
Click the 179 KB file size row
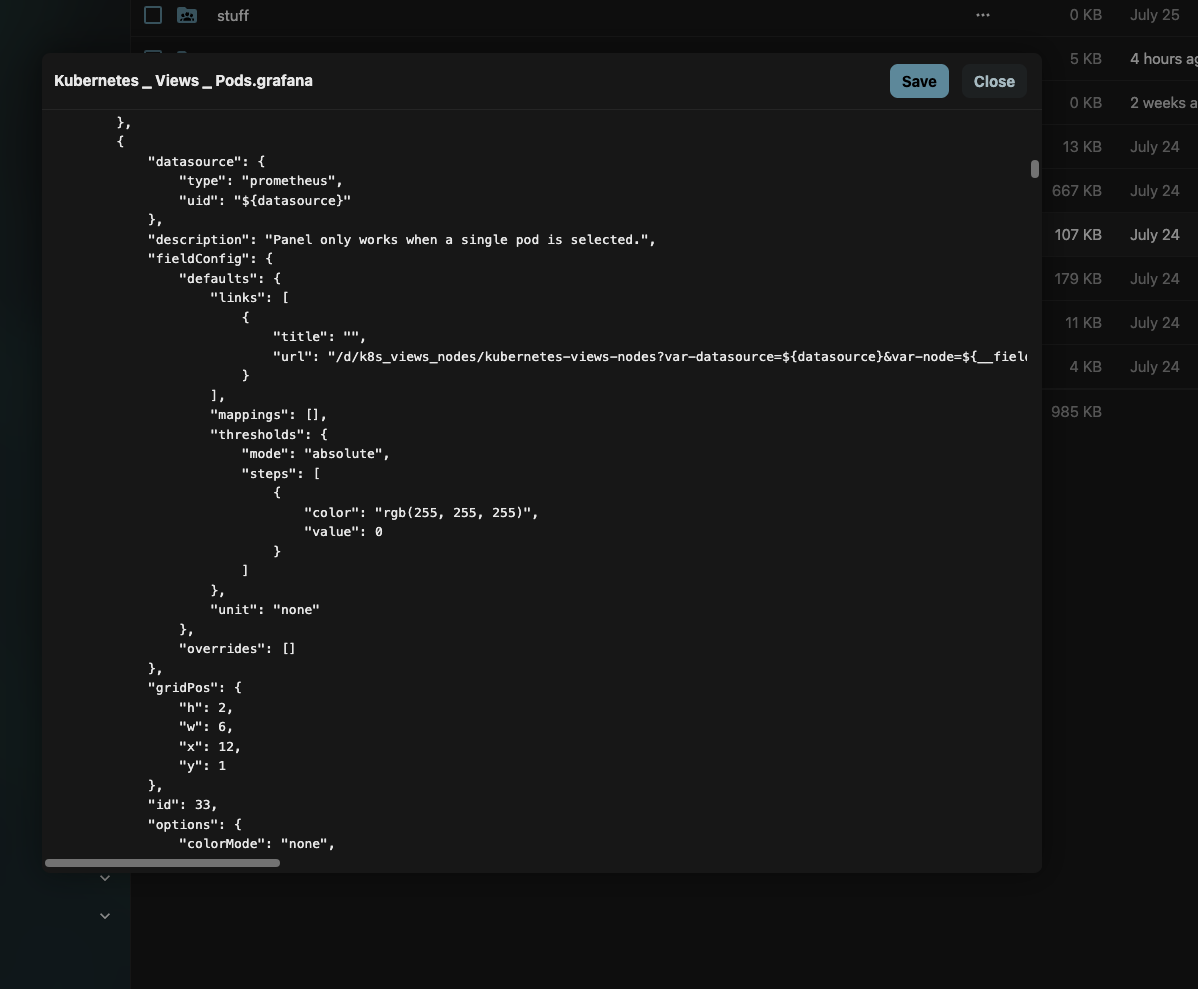(1077, 279)
